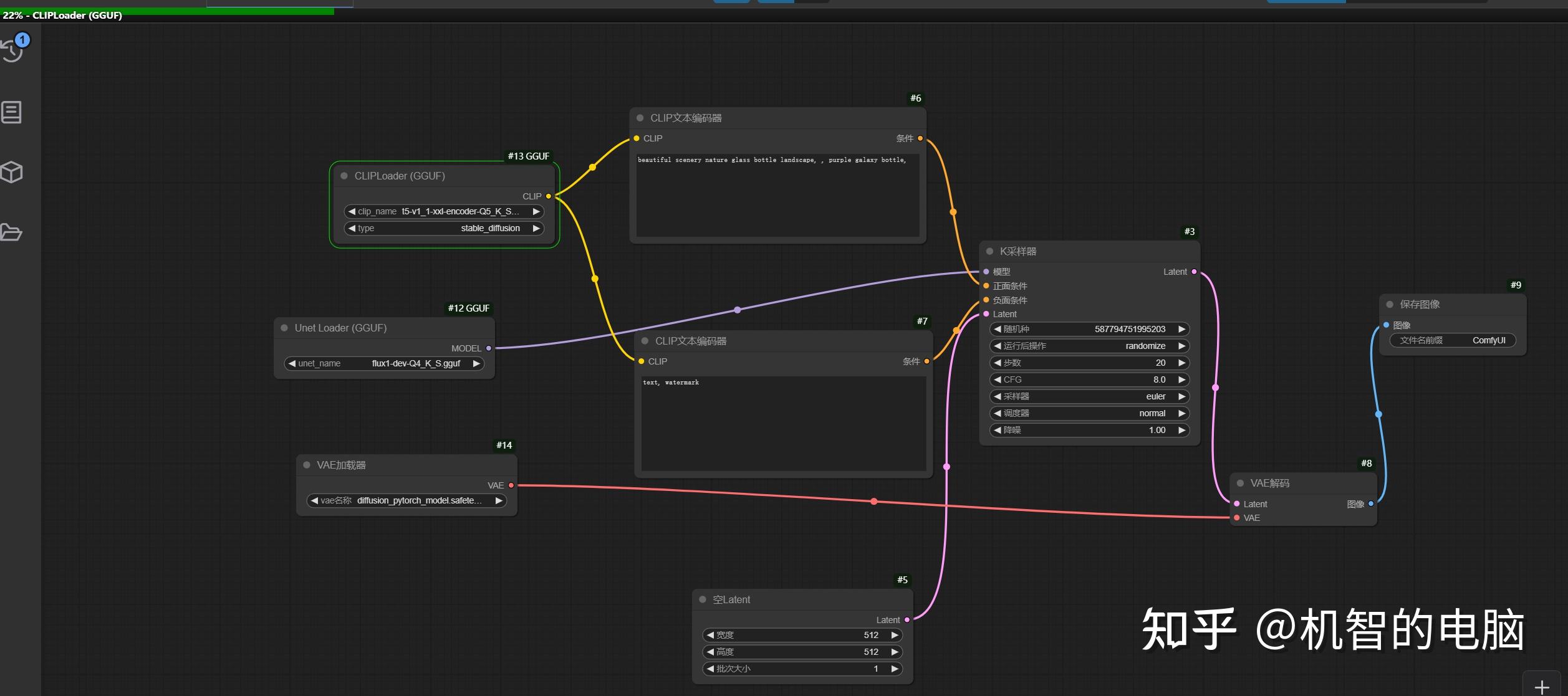The width and height of the screenshot is (1568, 696).
Task: Open the node library list icon
Action: coord(11,112)
